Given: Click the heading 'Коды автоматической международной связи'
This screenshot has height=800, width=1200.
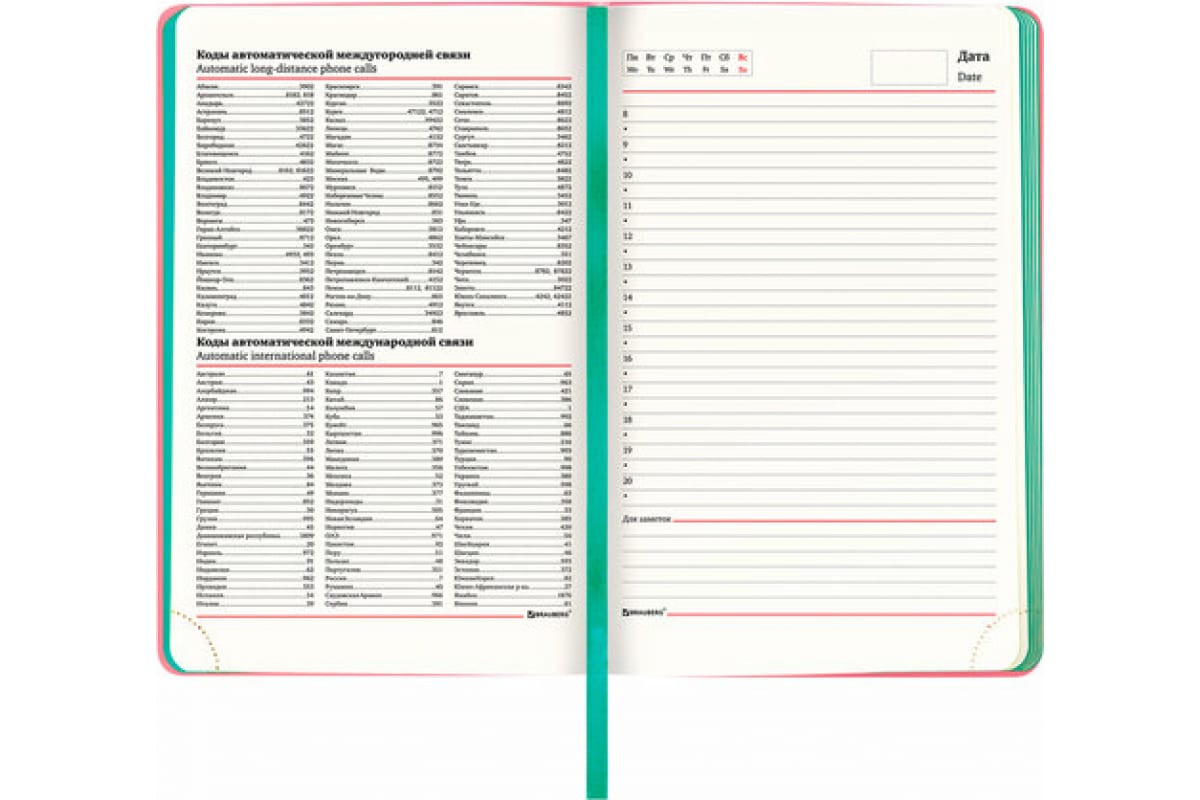Looking at the screenshot, I should tap(333, 341).
